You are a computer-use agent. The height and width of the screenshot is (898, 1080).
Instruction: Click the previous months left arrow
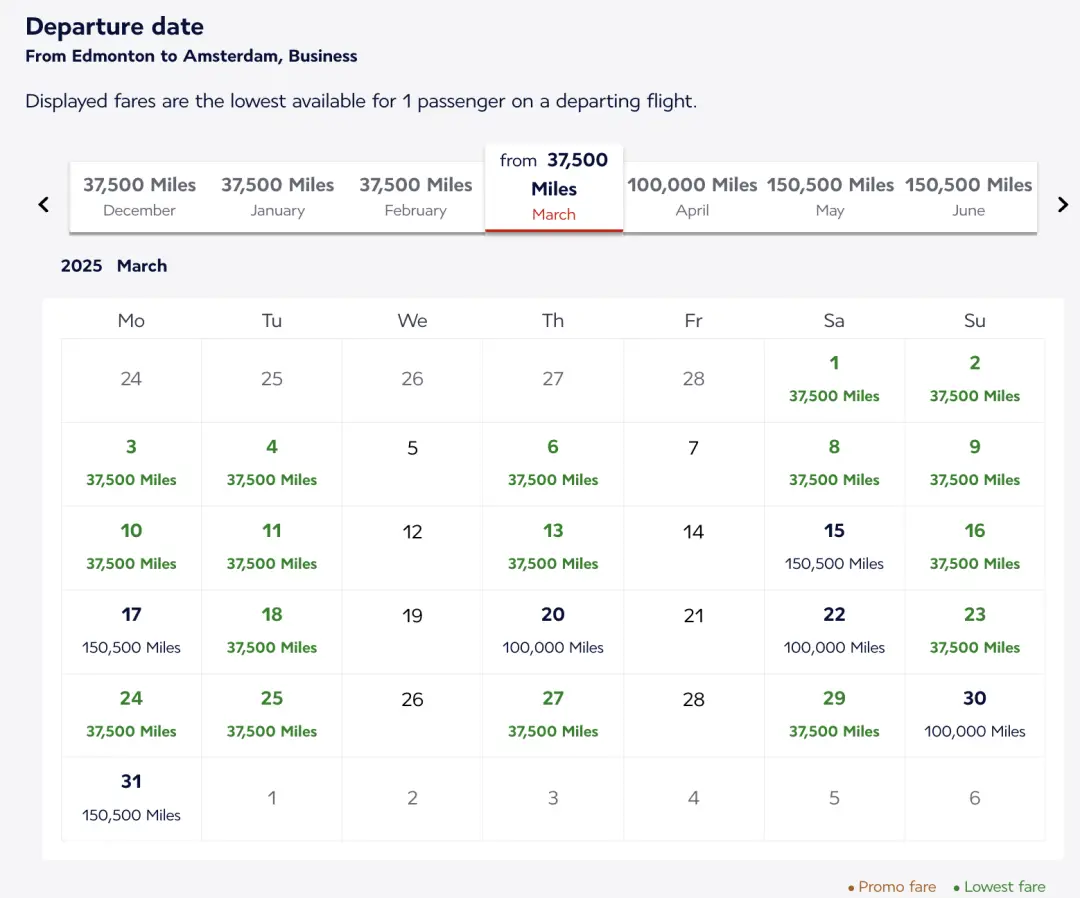[44, 204]
